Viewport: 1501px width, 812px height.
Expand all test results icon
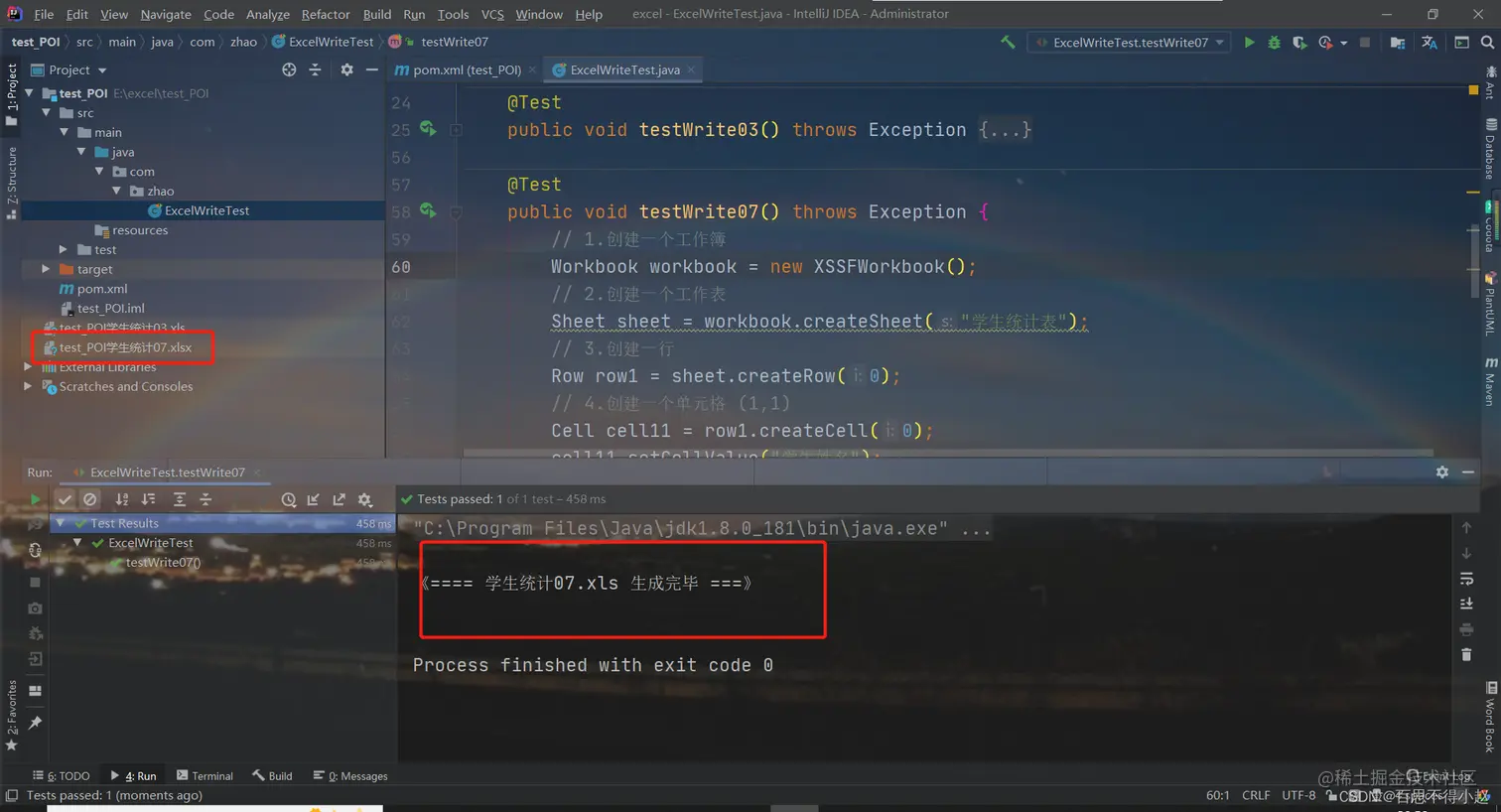click(180, 499)
